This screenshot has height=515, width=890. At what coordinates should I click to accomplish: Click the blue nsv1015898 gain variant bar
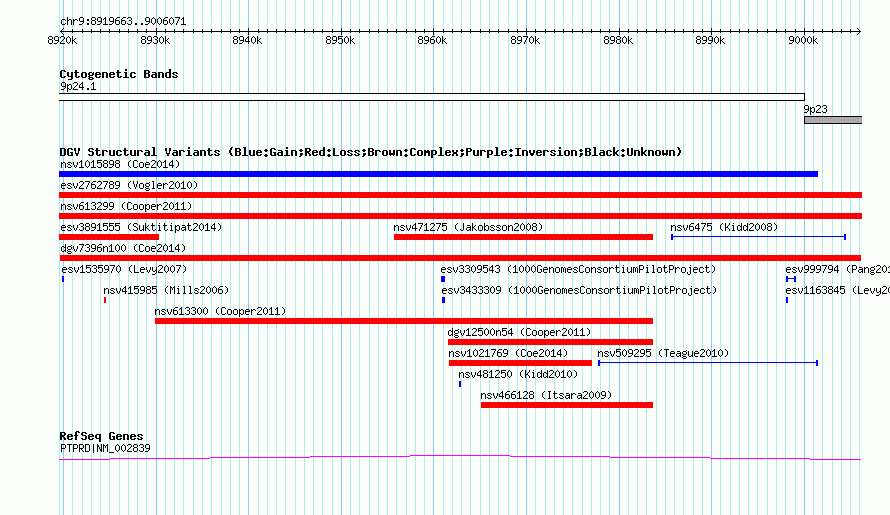(x=438, y=174)
